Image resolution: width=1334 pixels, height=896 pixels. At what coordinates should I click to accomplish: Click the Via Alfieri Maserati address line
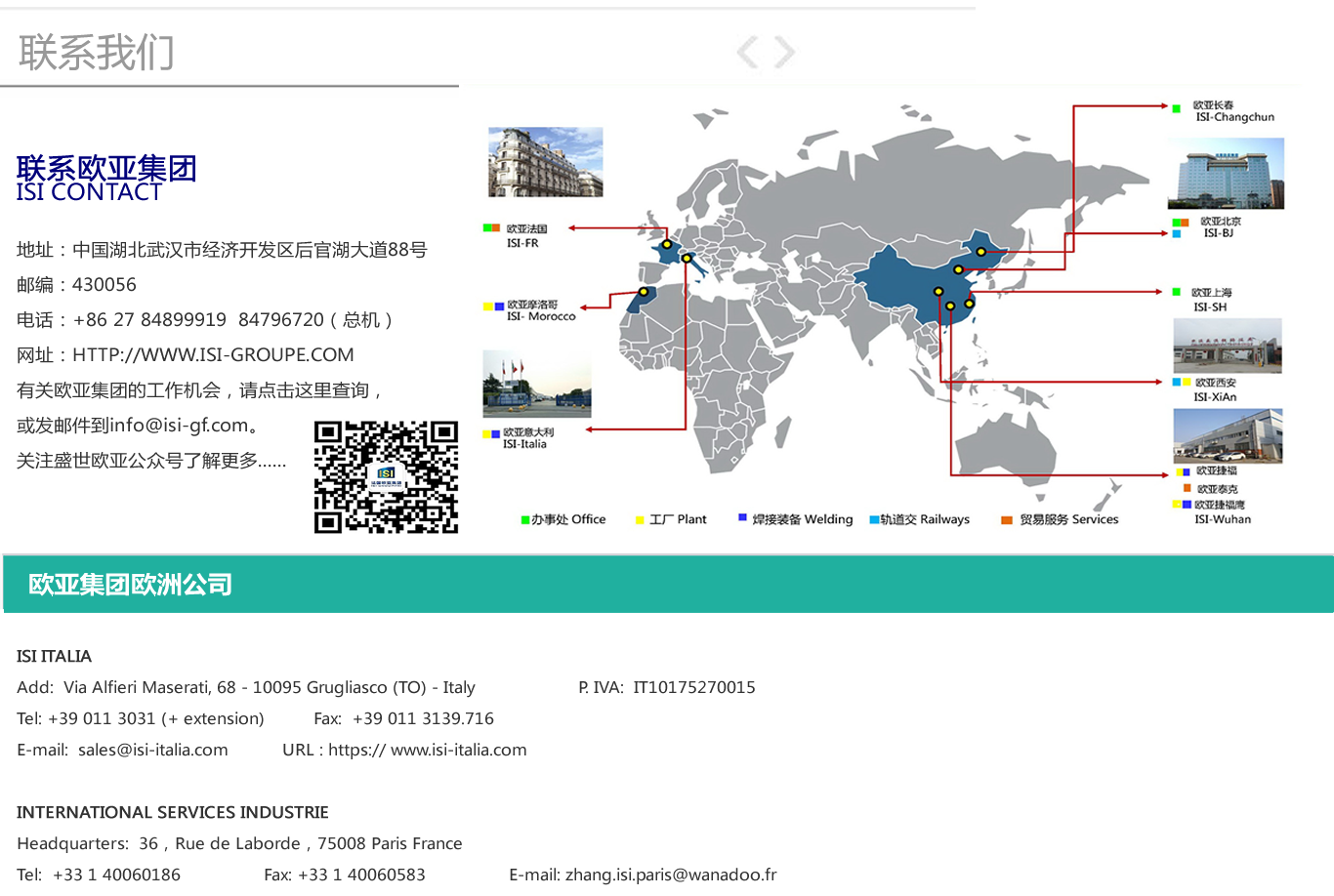tap(246, 687)
